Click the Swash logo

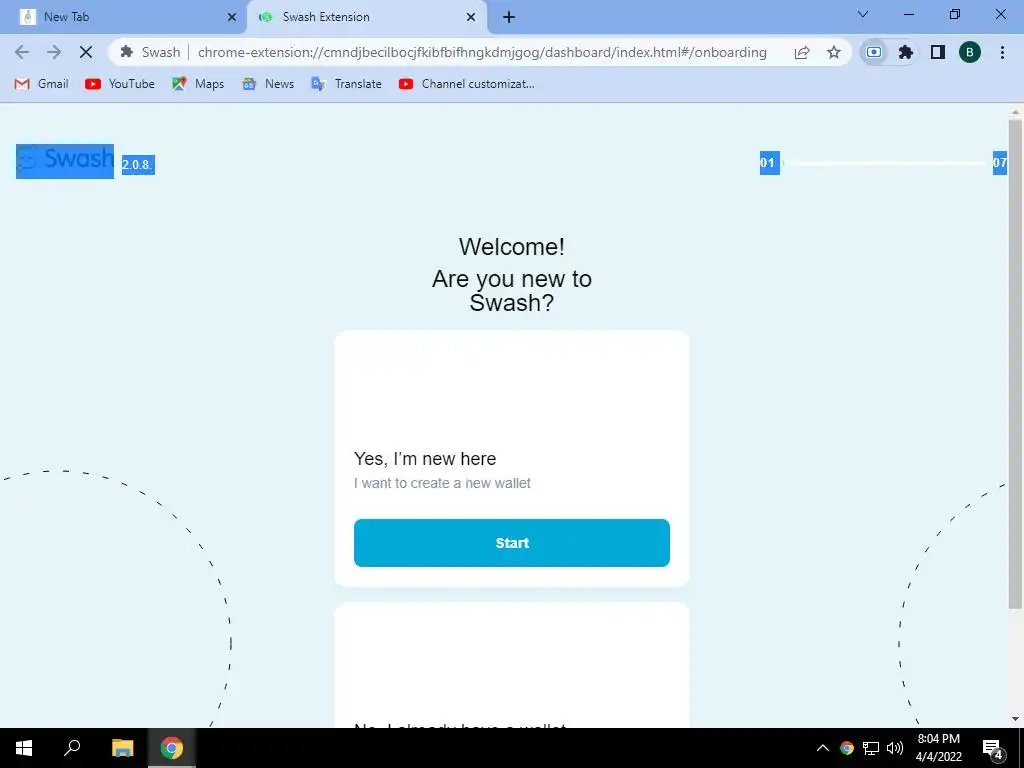(x=65, y=161)
